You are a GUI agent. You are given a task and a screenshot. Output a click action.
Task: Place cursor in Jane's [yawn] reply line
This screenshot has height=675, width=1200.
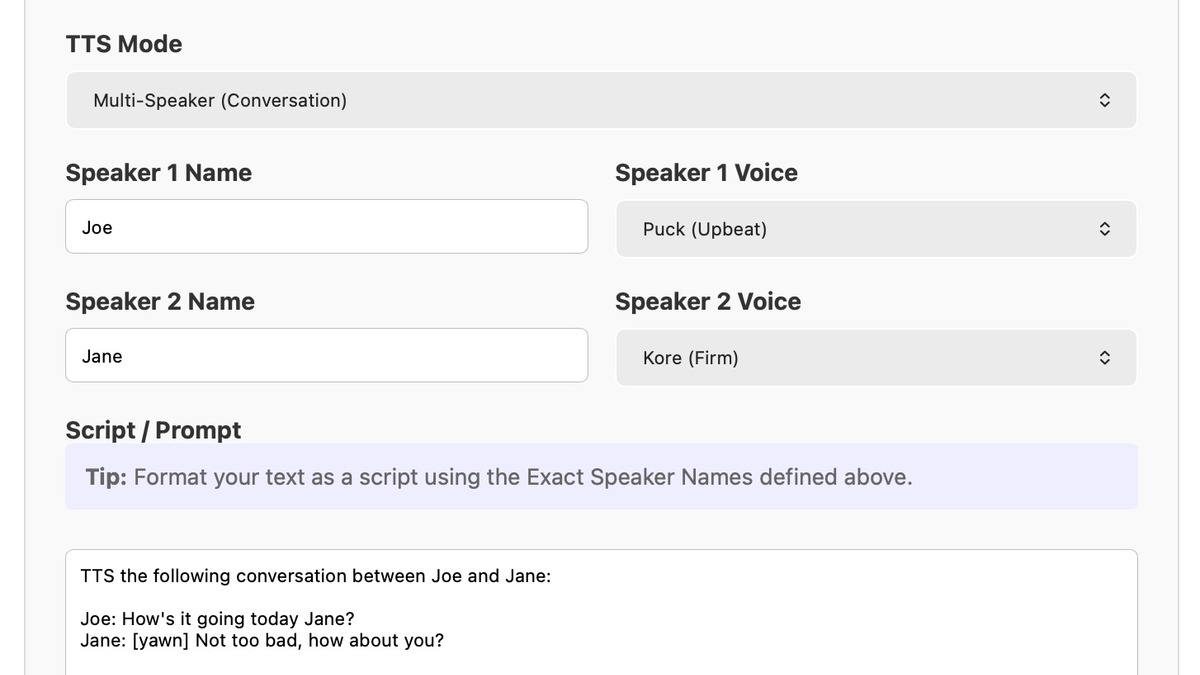(x=262, y=640)
